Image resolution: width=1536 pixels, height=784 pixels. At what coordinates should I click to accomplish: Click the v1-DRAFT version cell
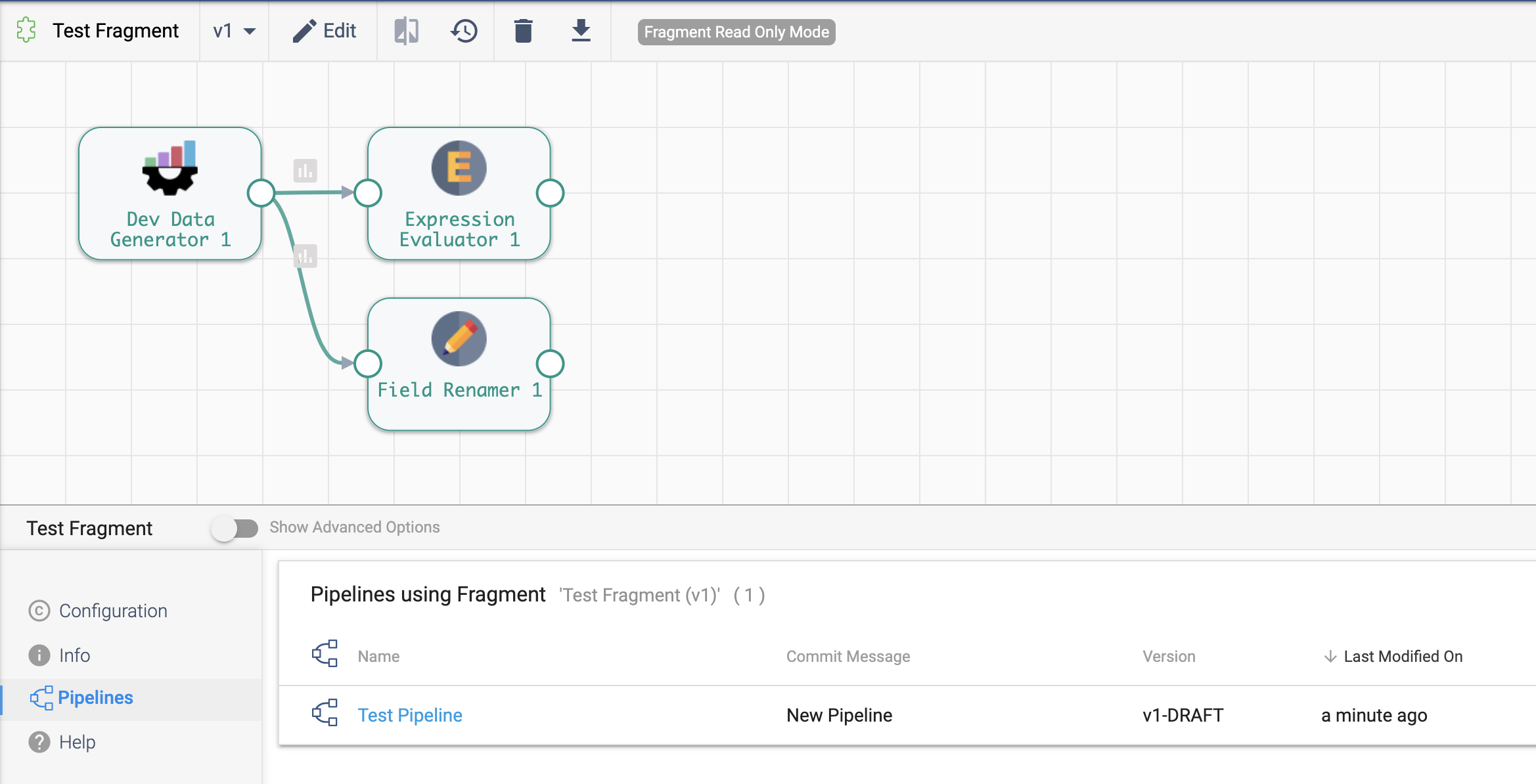coord(1183,715)
